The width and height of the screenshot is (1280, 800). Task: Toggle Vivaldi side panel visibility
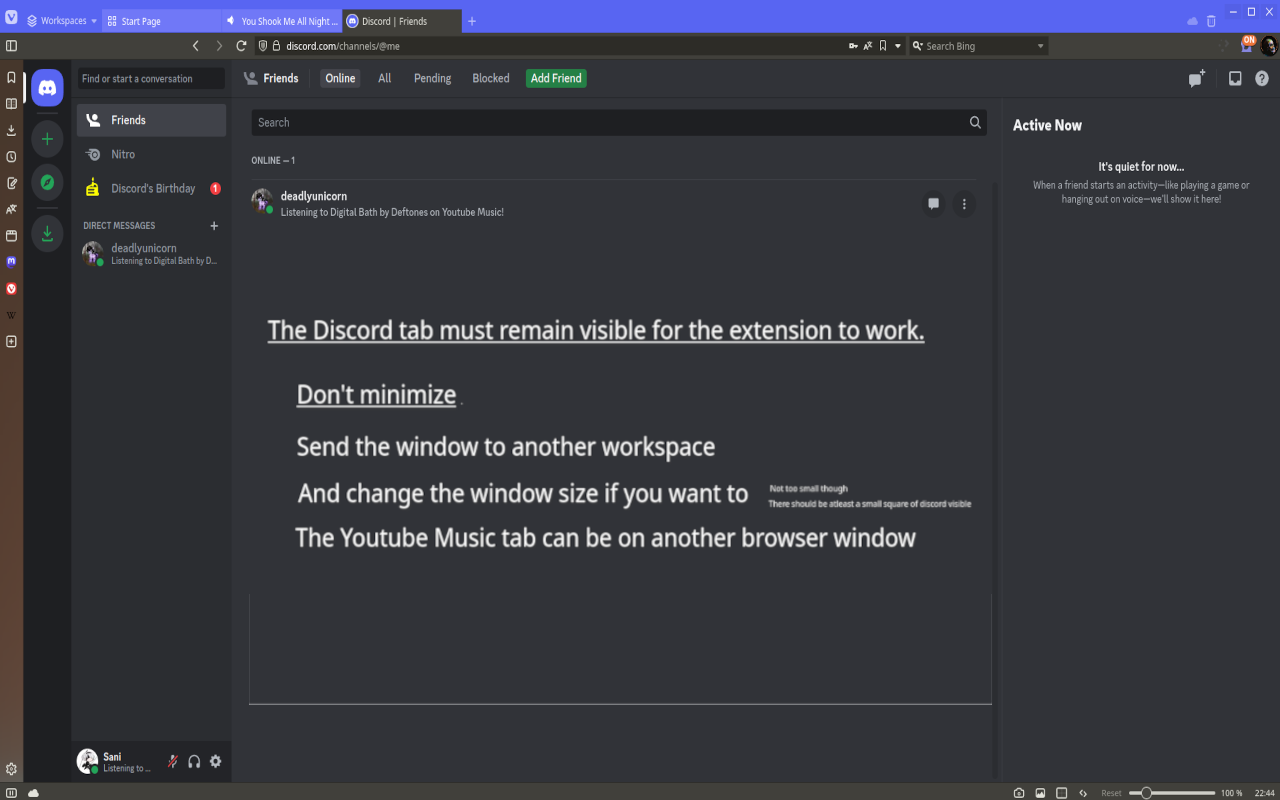(x=11, y=46)
